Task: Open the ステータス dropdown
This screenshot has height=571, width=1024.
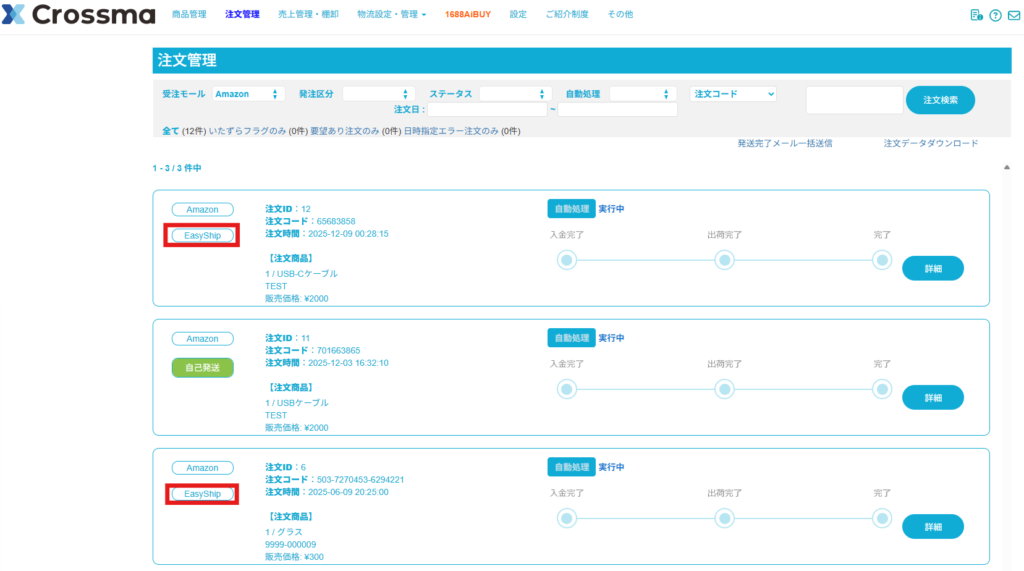Action: coord(514,94)
